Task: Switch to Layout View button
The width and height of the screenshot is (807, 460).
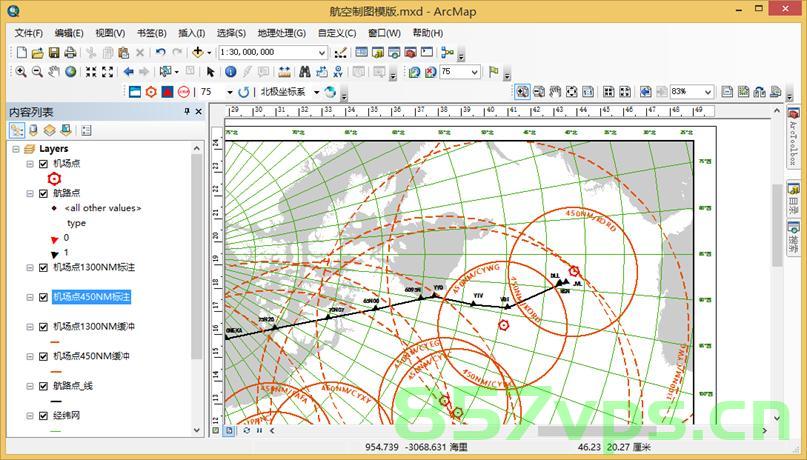Action: pyautogui.click(x=230, y=431)
